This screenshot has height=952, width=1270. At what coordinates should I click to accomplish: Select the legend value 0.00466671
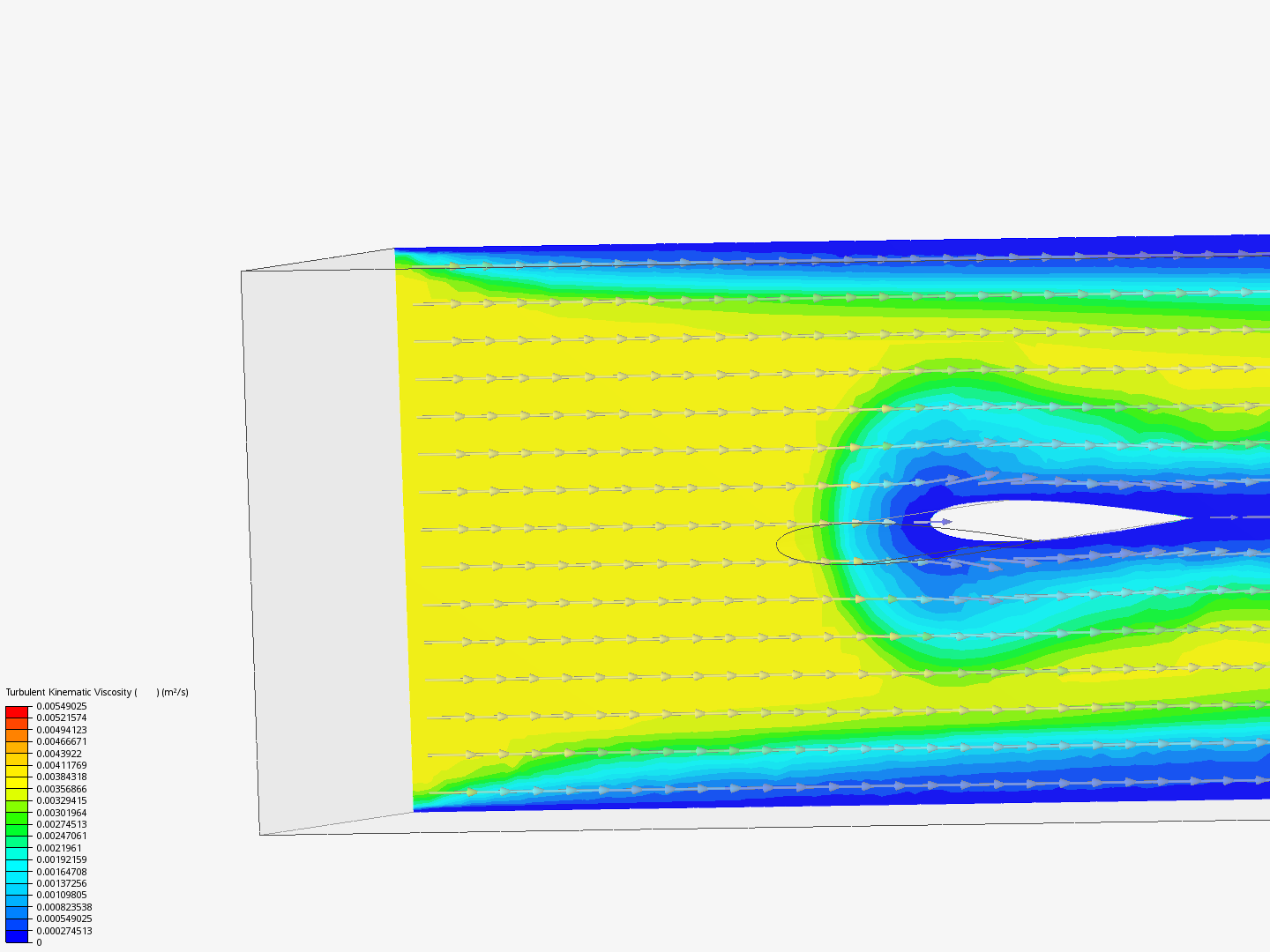pos(62,741)
